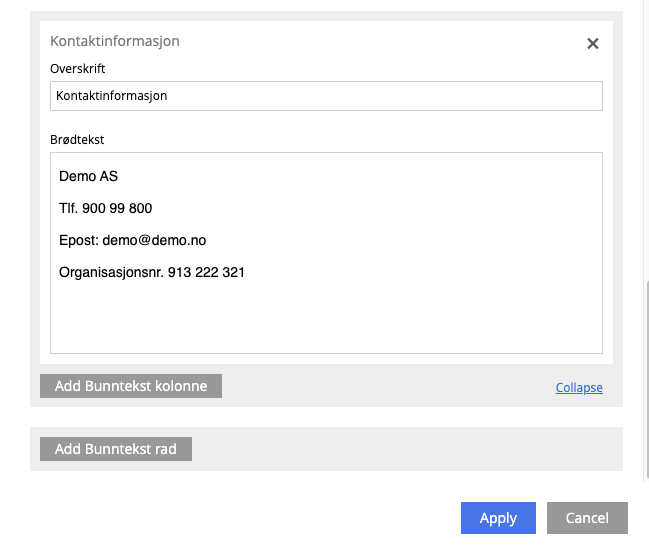Click the Overskrift field label
The height and width of the screenshot is (547, 649).
pos(78,69)
